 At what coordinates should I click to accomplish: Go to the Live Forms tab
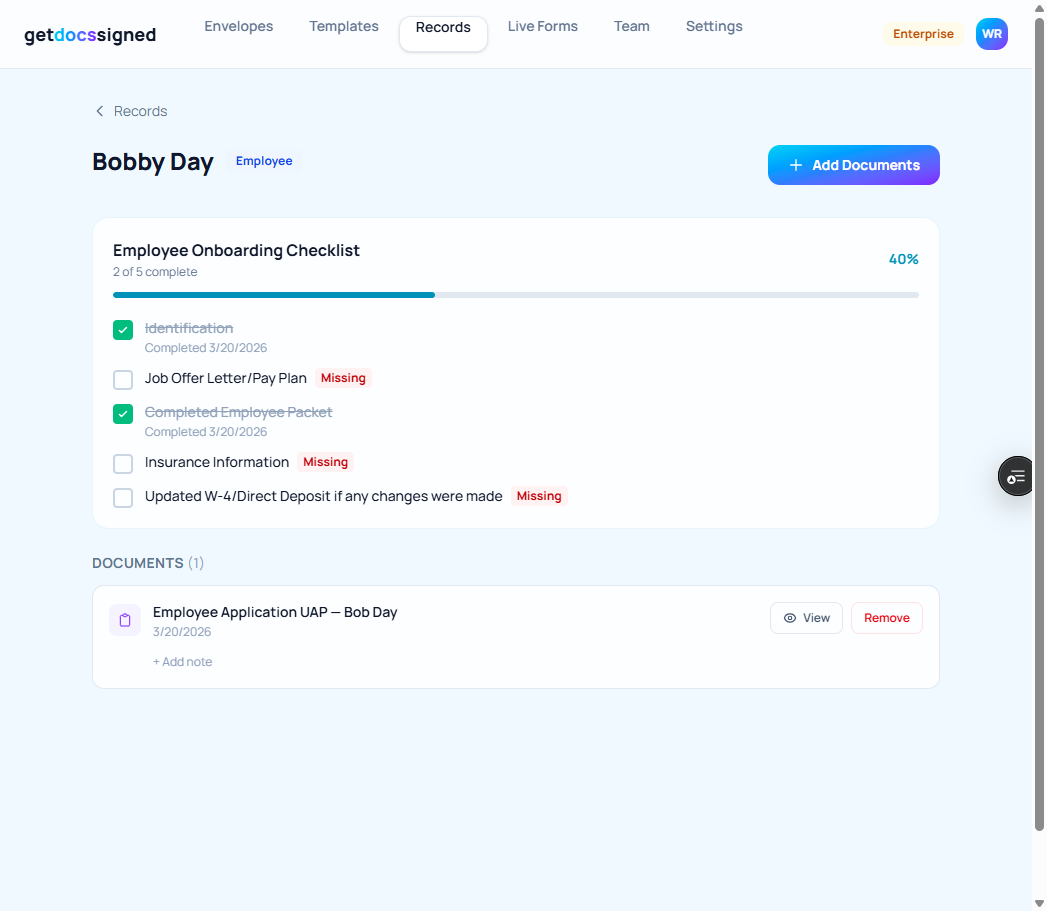[x=542, y=27]
